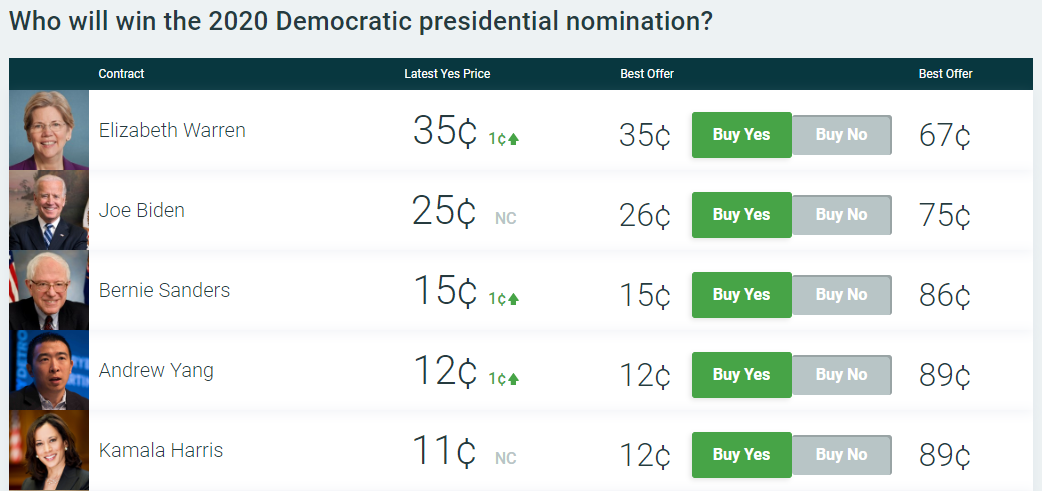
Task: Buy No on Kamala Harris contract
Action: (841, 454)
